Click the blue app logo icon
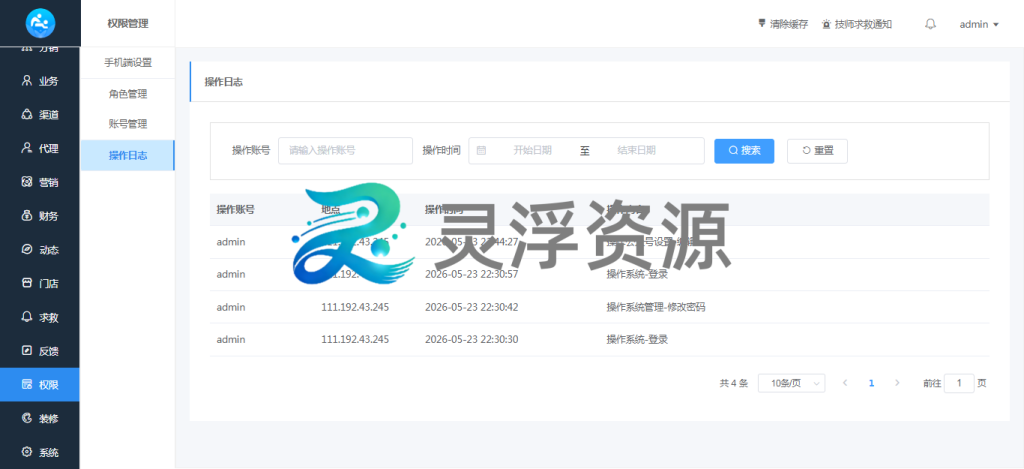Image resolution: width=1024 pixels, height=469 pixels. (x=40, y=24)
